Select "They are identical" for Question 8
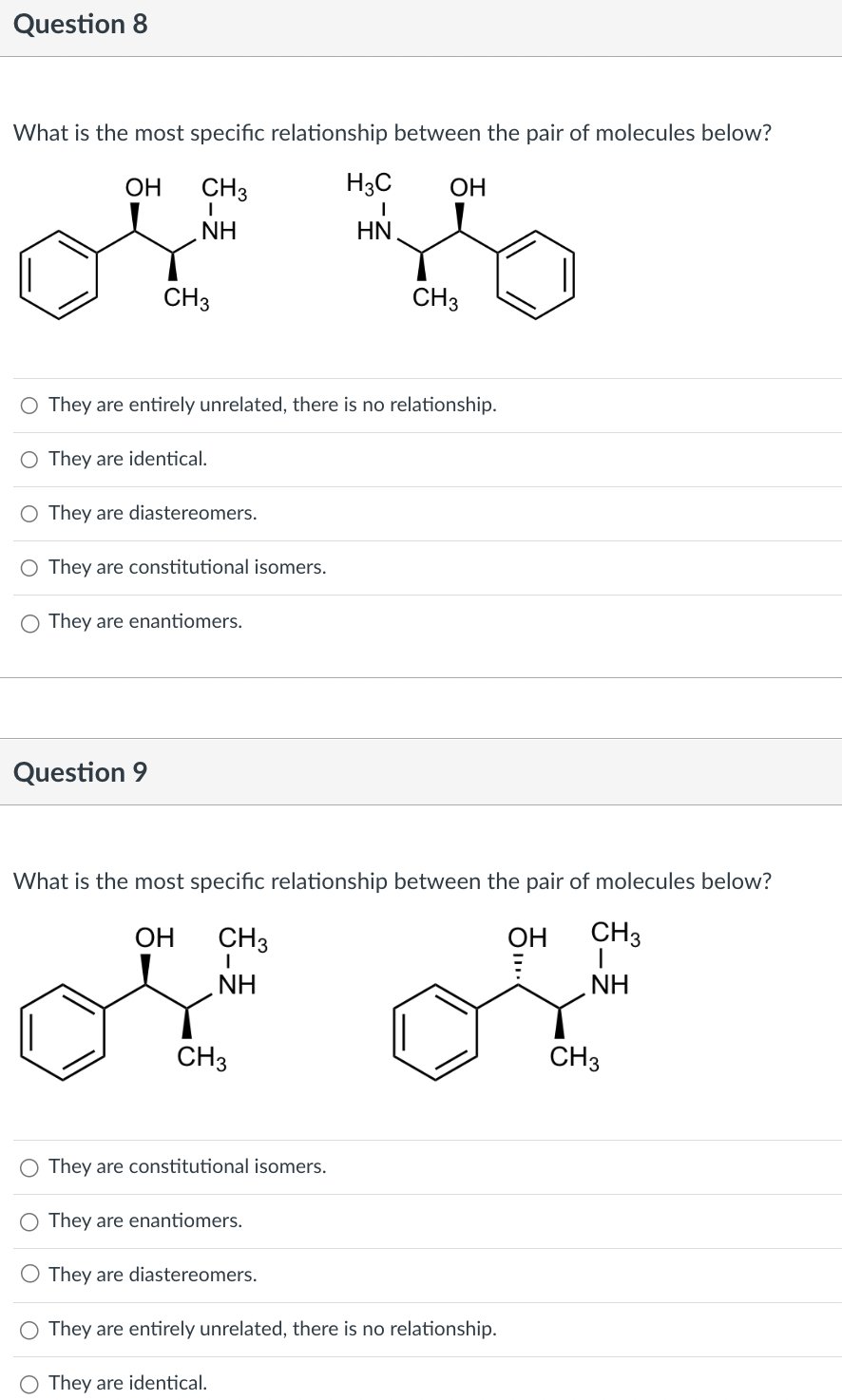842x1400 pixels. (29, 459)
